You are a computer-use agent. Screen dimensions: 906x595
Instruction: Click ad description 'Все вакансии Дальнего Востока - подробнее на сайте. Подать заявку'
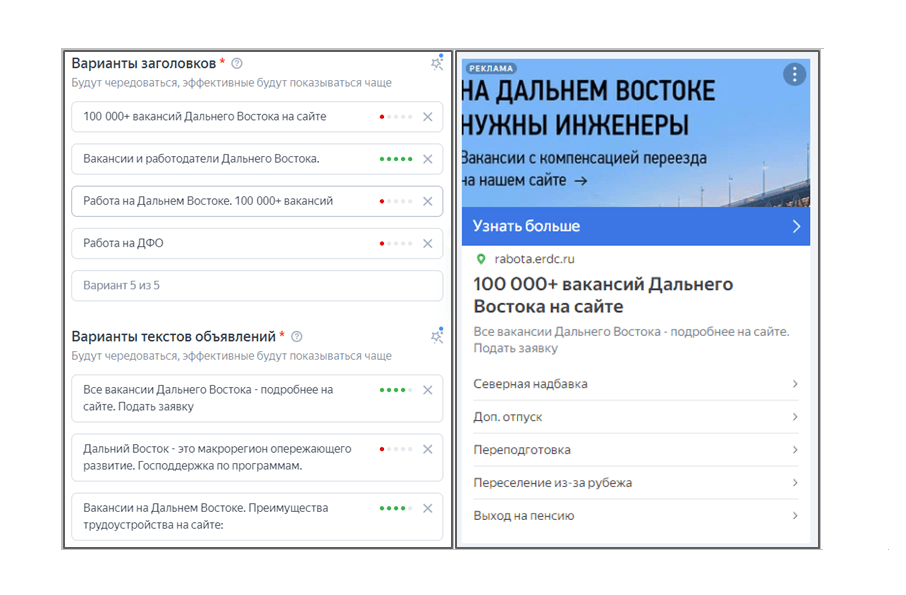632,340
